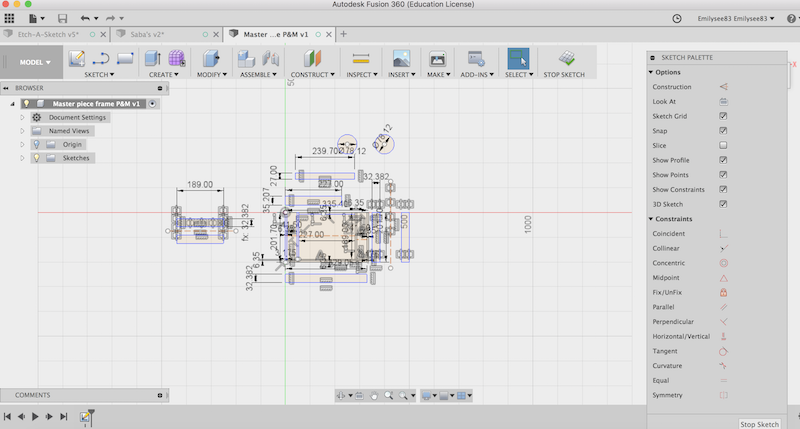Click the Stop Sketch button in palette
Screen dimensions: 800x429
(x=759, y=424)
